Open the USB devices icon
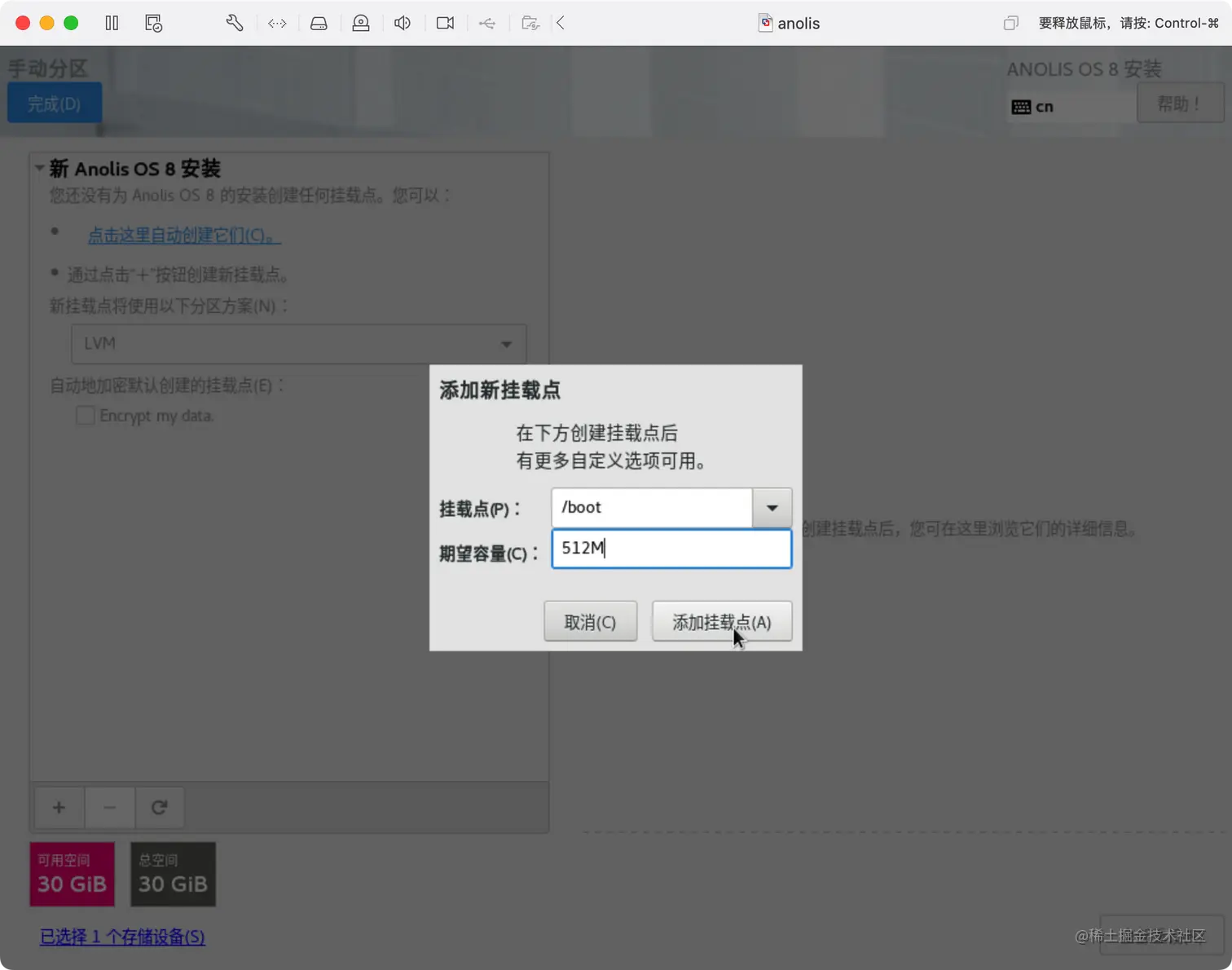Image resolution: width=1232 pixels, height=970 pixels. coord(487,23)
